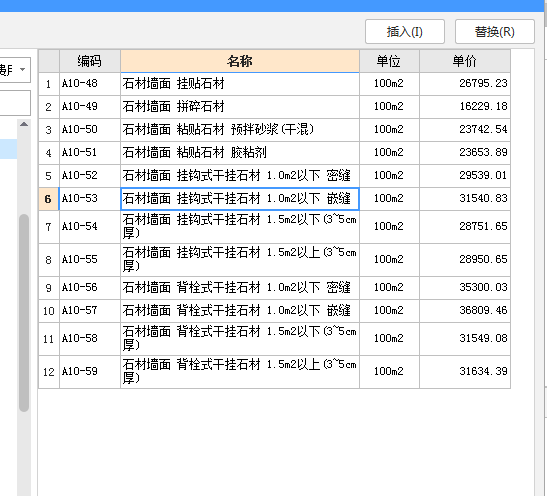Image resolution: width=547 pixels, height=496 pixels.
Task: Select row number 12 header
Action: [x=48, y=372]
